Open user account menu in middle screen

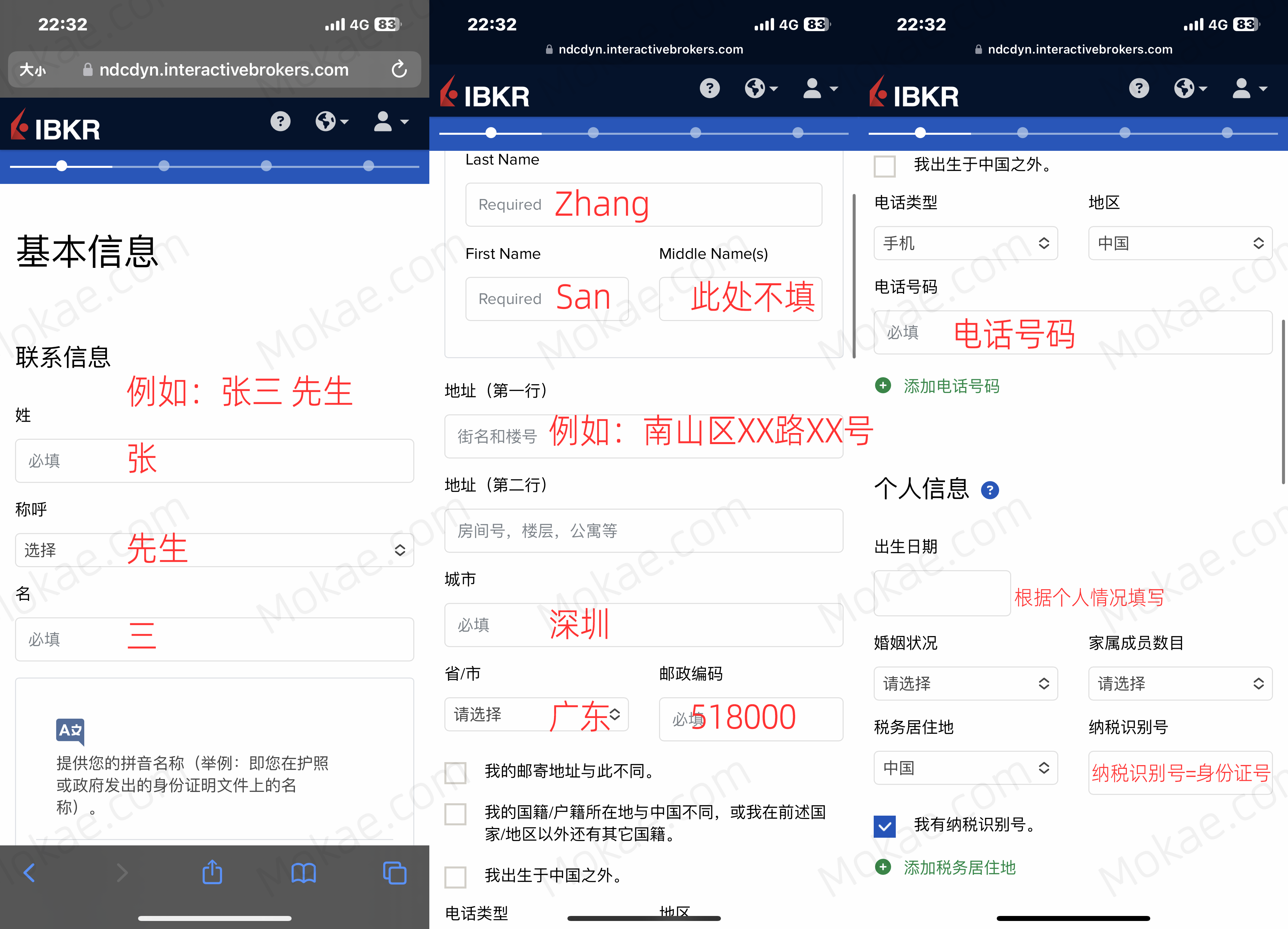click(x=820, y=88)
